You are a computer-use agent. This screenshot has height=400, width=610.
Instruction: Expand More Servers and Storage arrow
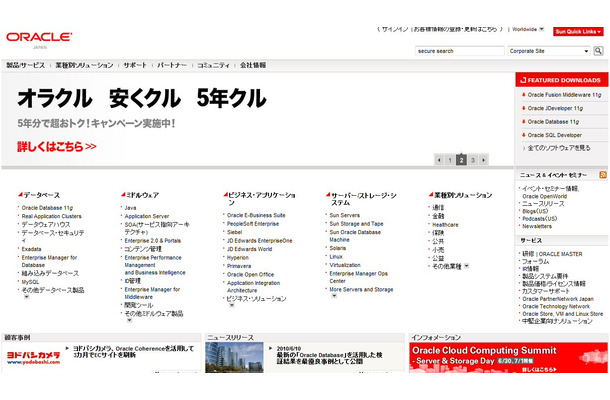click(334, 296)
